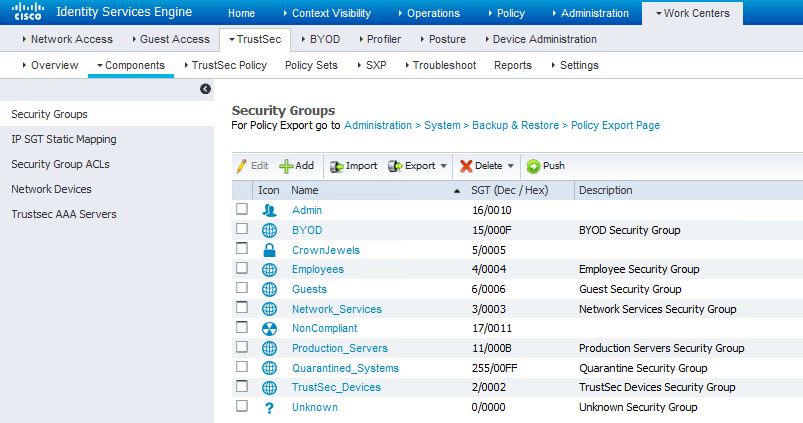803x423 pixels.
Task: Open the Policy Sets tab
Action: pyautogui.click(x=311, y=65)
